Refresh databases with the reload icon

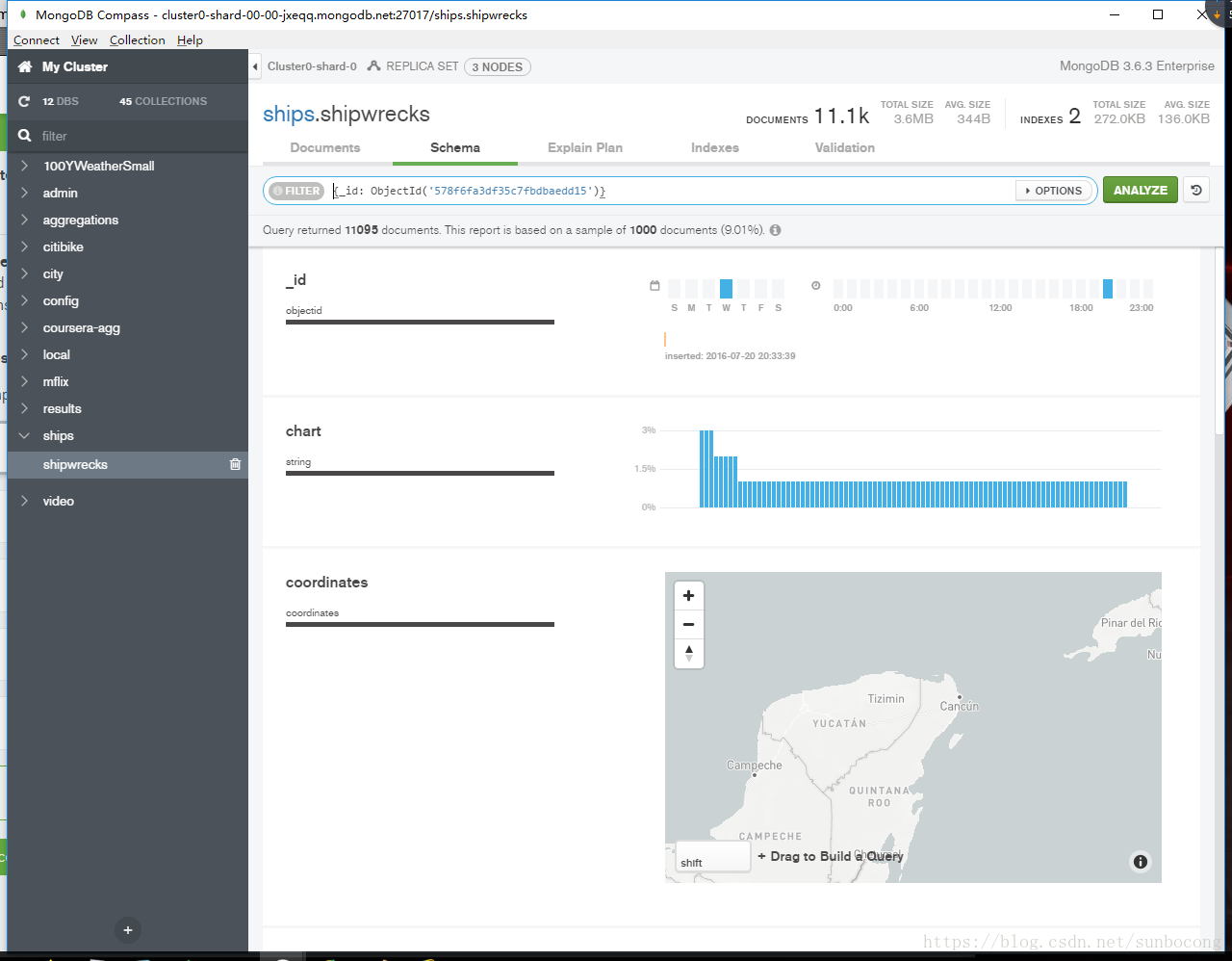point(24,101)
